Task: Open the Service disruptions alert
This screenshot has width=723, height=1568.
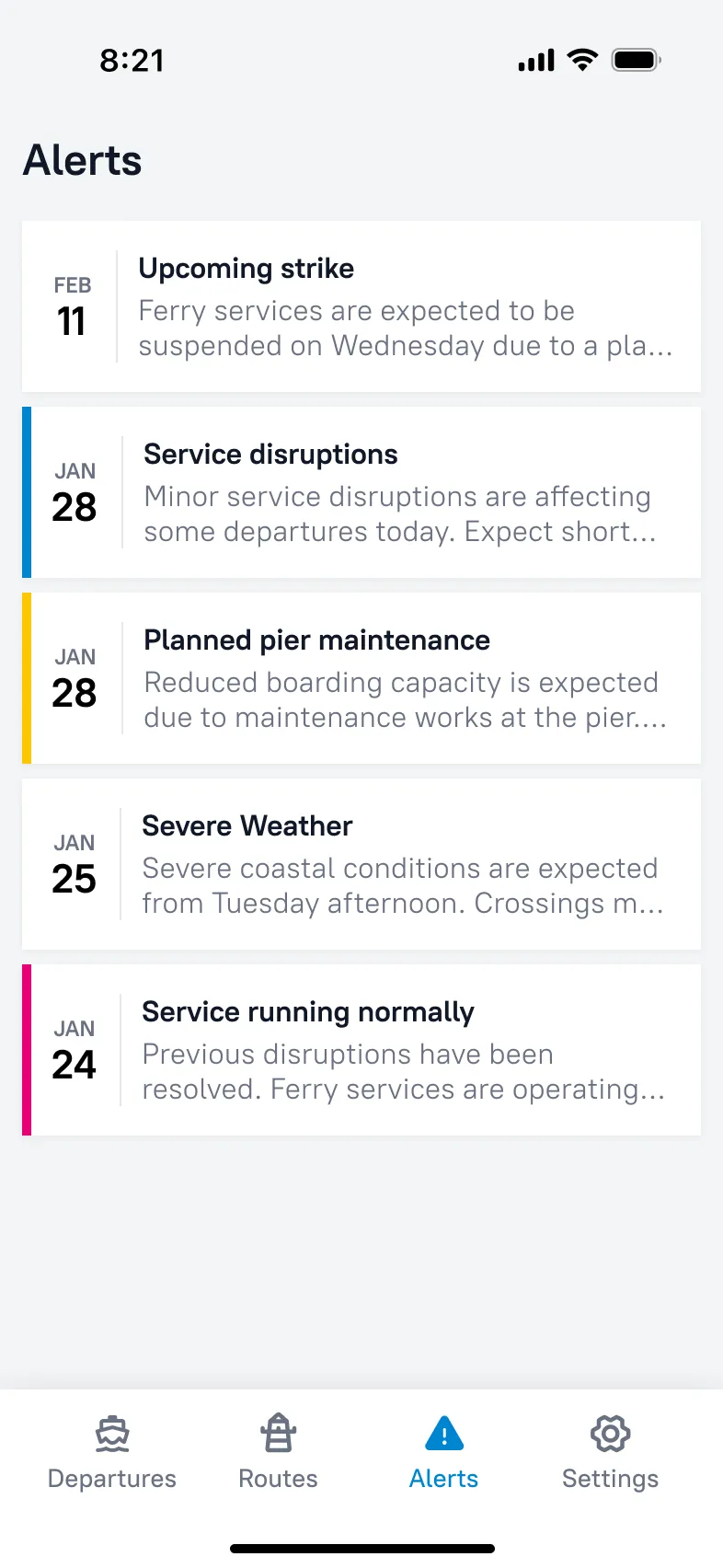Action: (x=361, y=492)
